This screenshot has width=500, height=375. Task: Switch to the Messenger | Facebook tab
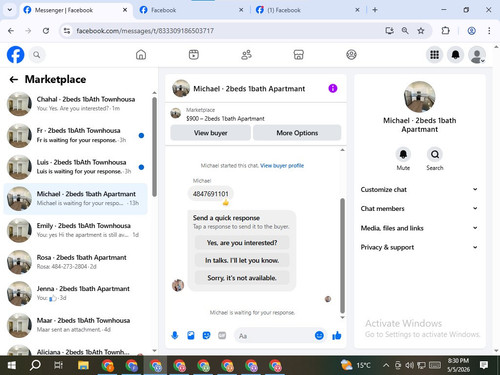click(x=75, y=10)
